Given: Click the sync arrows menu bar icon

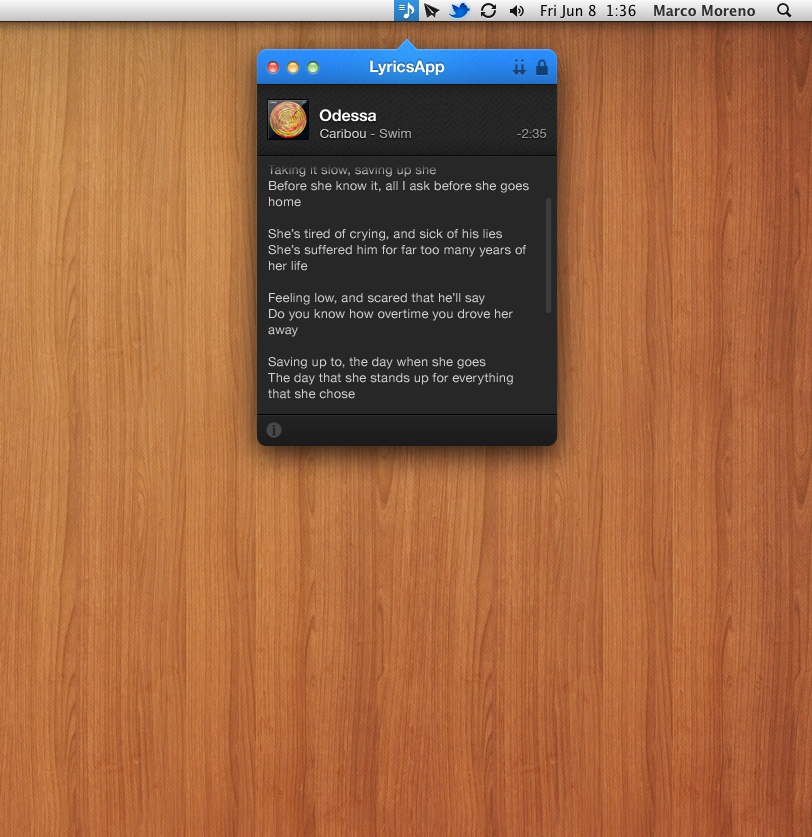Looking at the screenshot, I should [488, 11].
